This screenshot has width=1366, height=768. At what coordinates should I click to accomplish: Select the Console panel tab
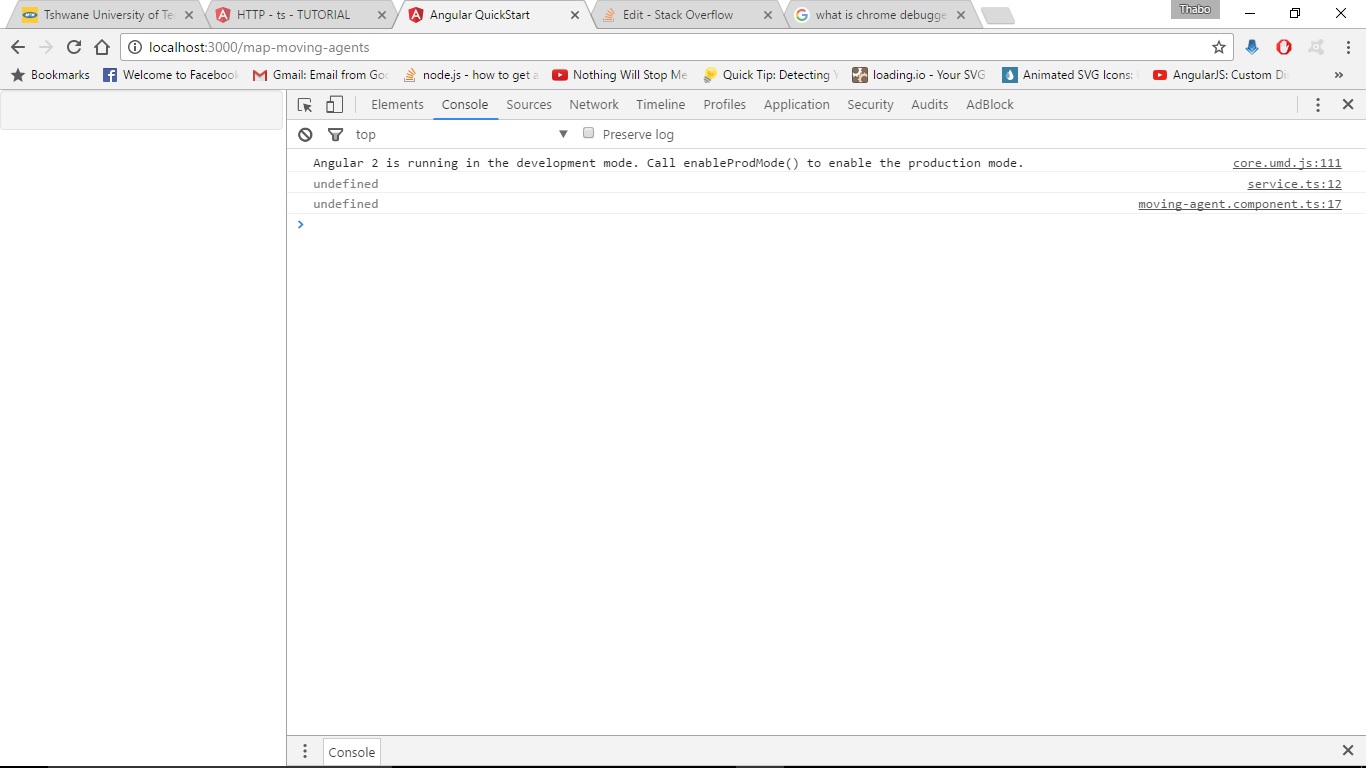coord(465,105)
